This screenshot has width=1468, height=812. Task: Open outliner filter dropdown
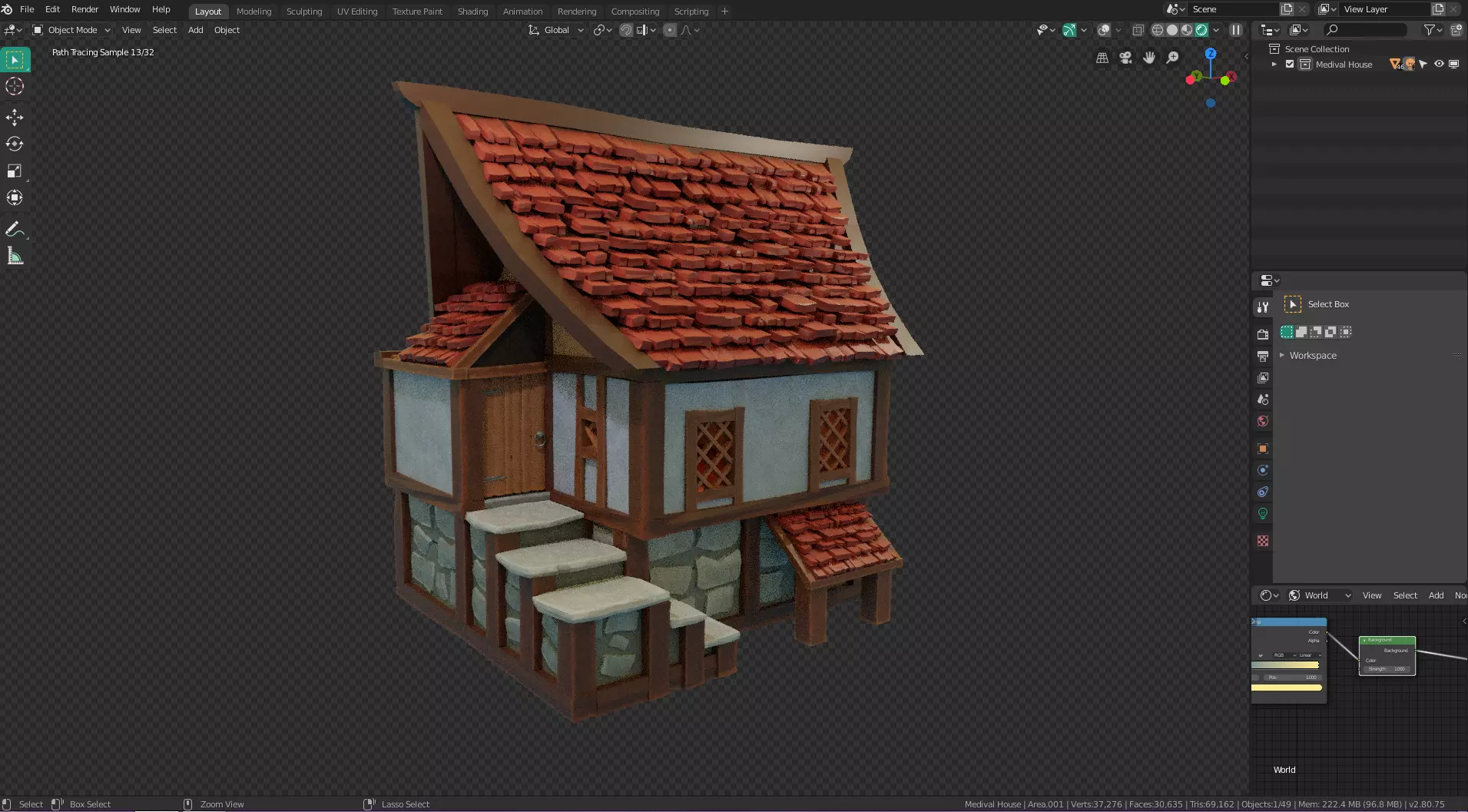coord(1433,30)
